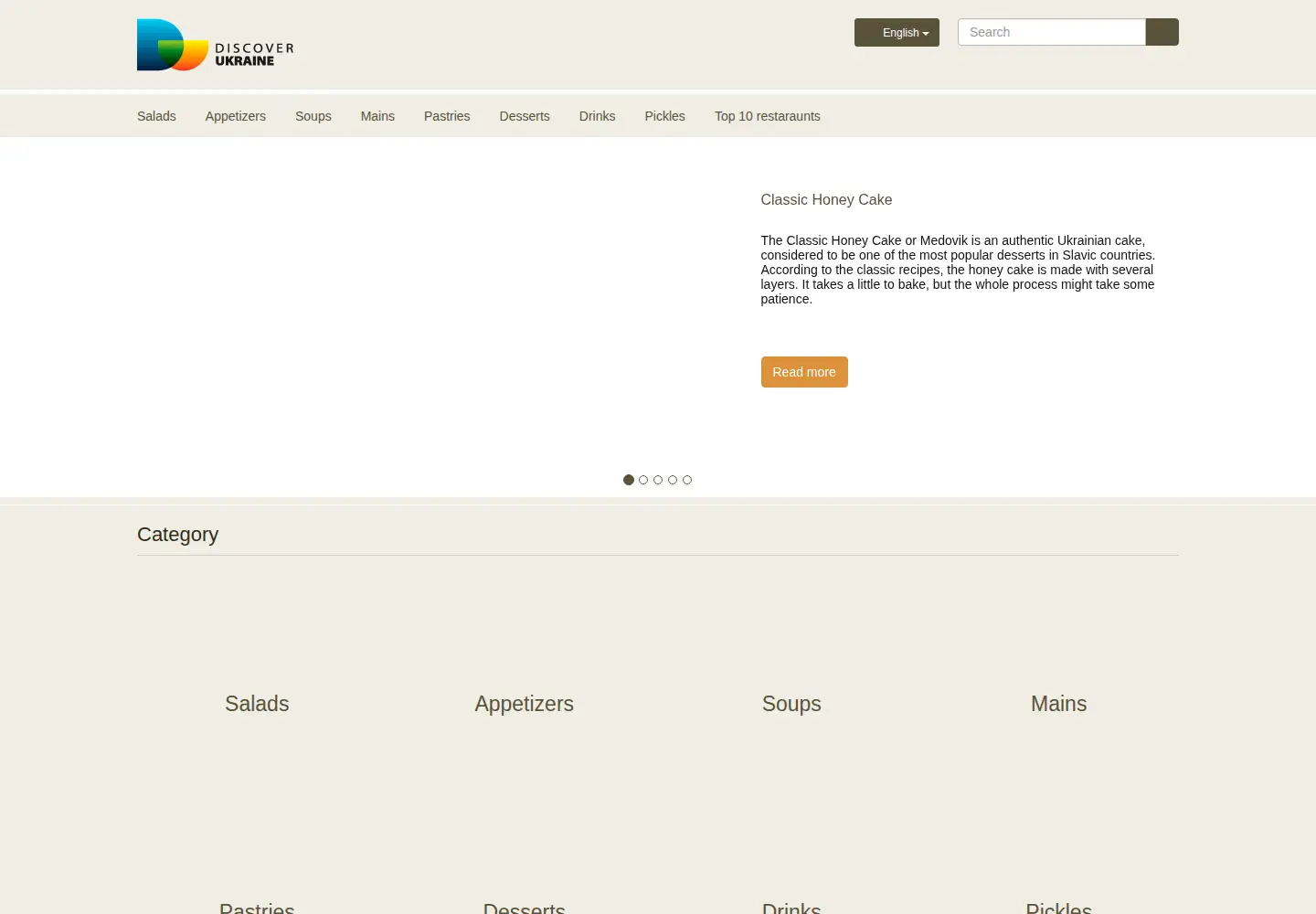Select the fifth carousel indicator dot
Screen dimensions: 1316x914
(x=687, y=480)
